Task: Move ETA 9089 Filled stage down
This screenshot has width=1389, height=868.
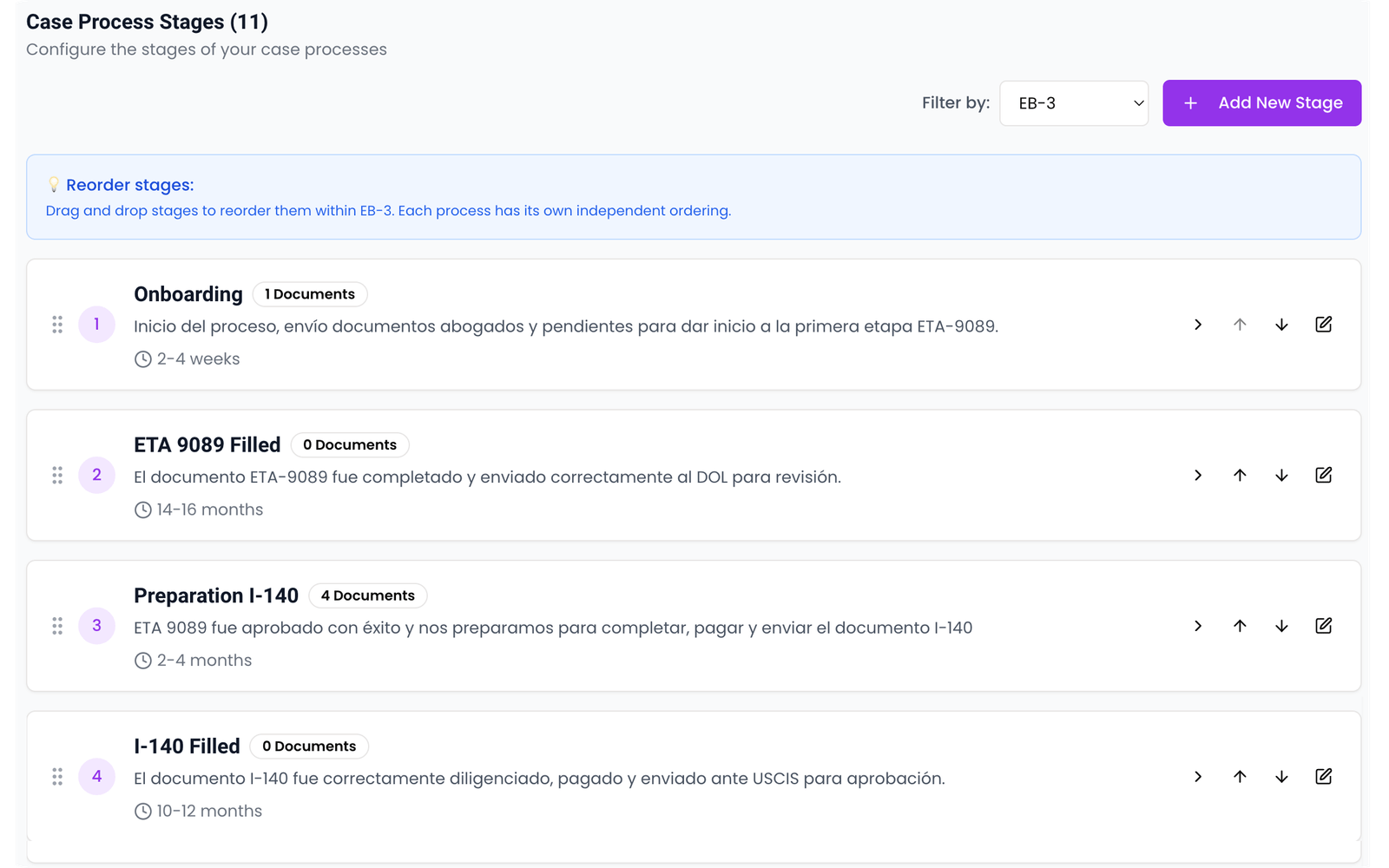Action: click(1281, 476)
